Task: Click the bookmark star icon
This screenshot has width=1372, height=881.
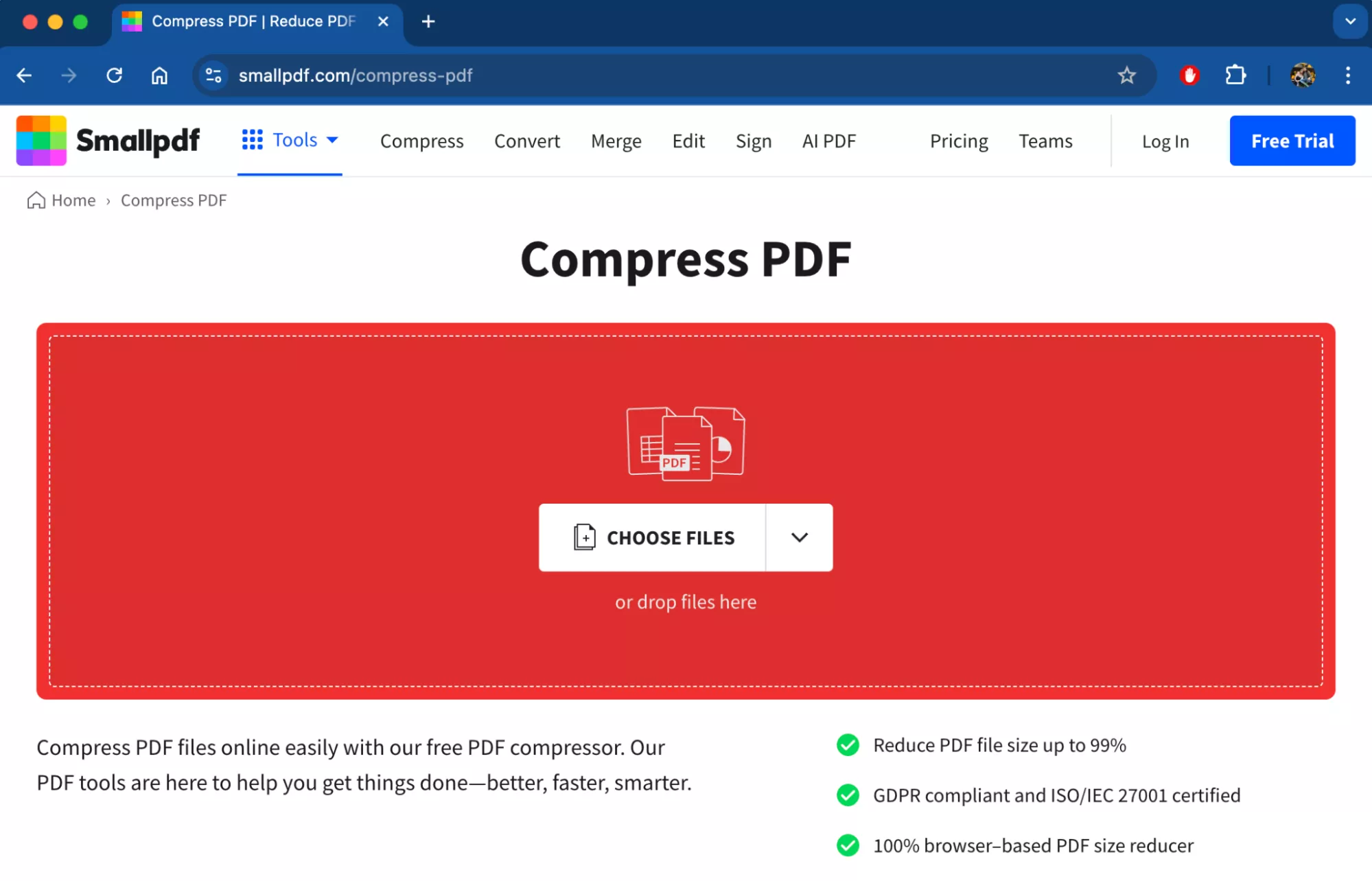Action: 1126,75
